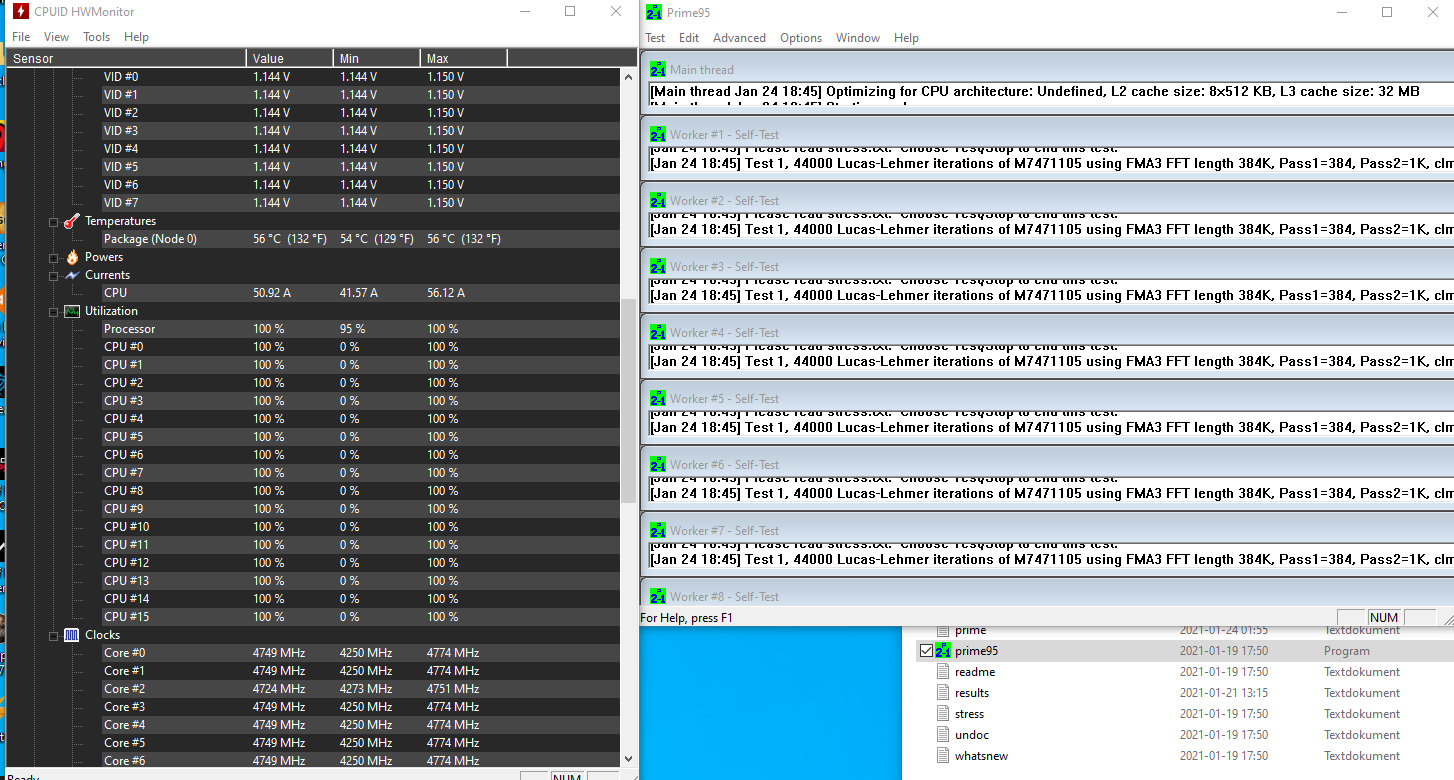Image resolution: width=1454 pixels, height=780 pixels.
Task: Click the lightning icon beside Currents
Action: coord(72,275)
